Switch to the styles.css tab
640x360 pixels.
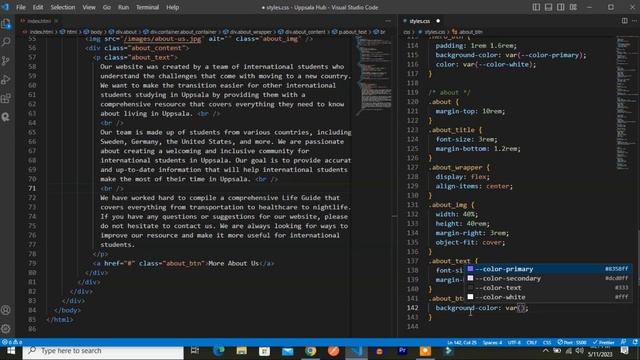[421, 21]
